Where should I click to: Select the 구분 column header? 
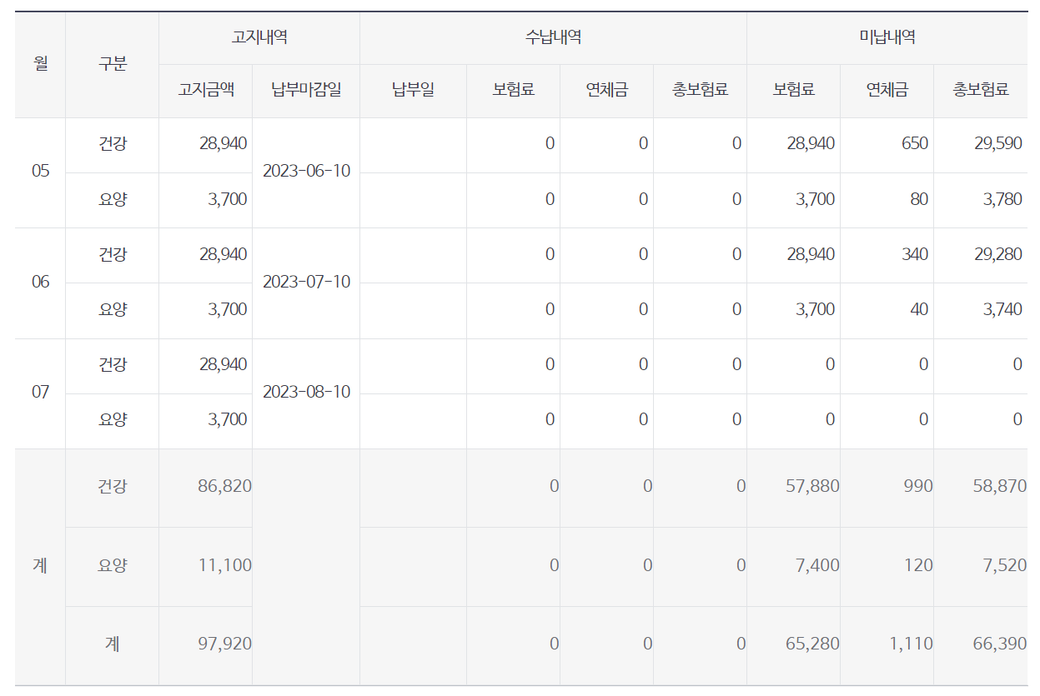click(112, 64)
